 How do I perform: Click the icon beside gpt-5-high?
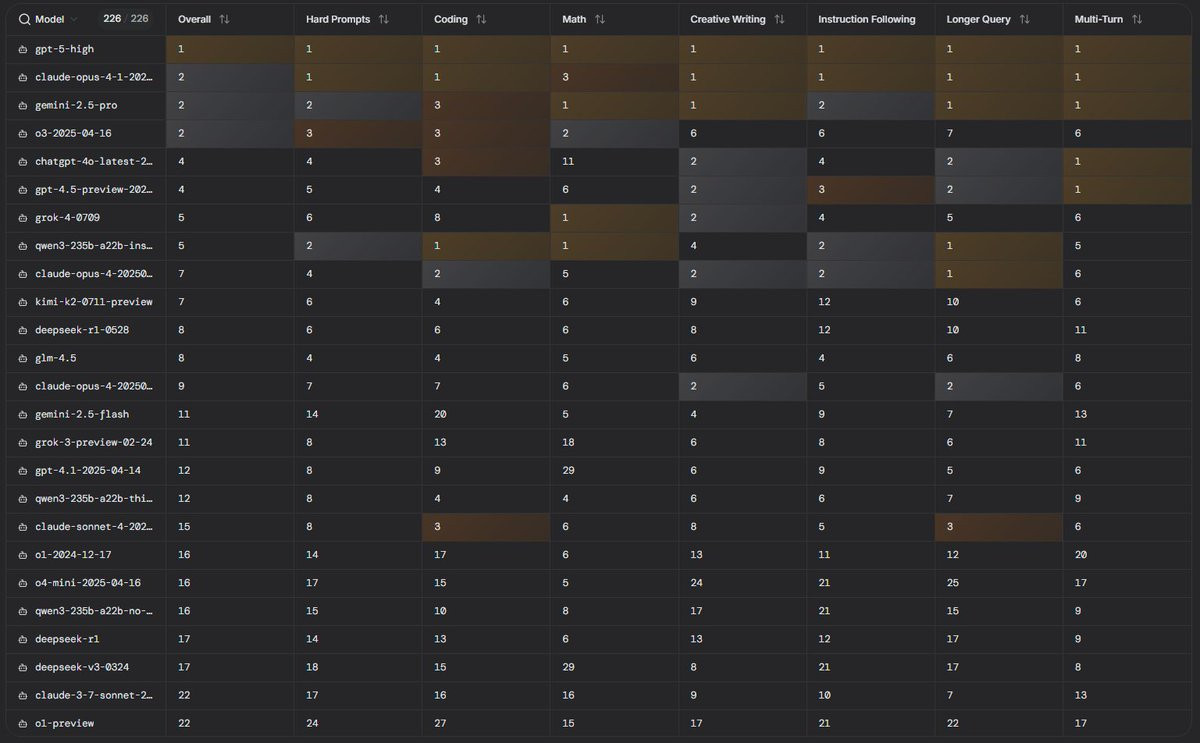click(23, 49)
